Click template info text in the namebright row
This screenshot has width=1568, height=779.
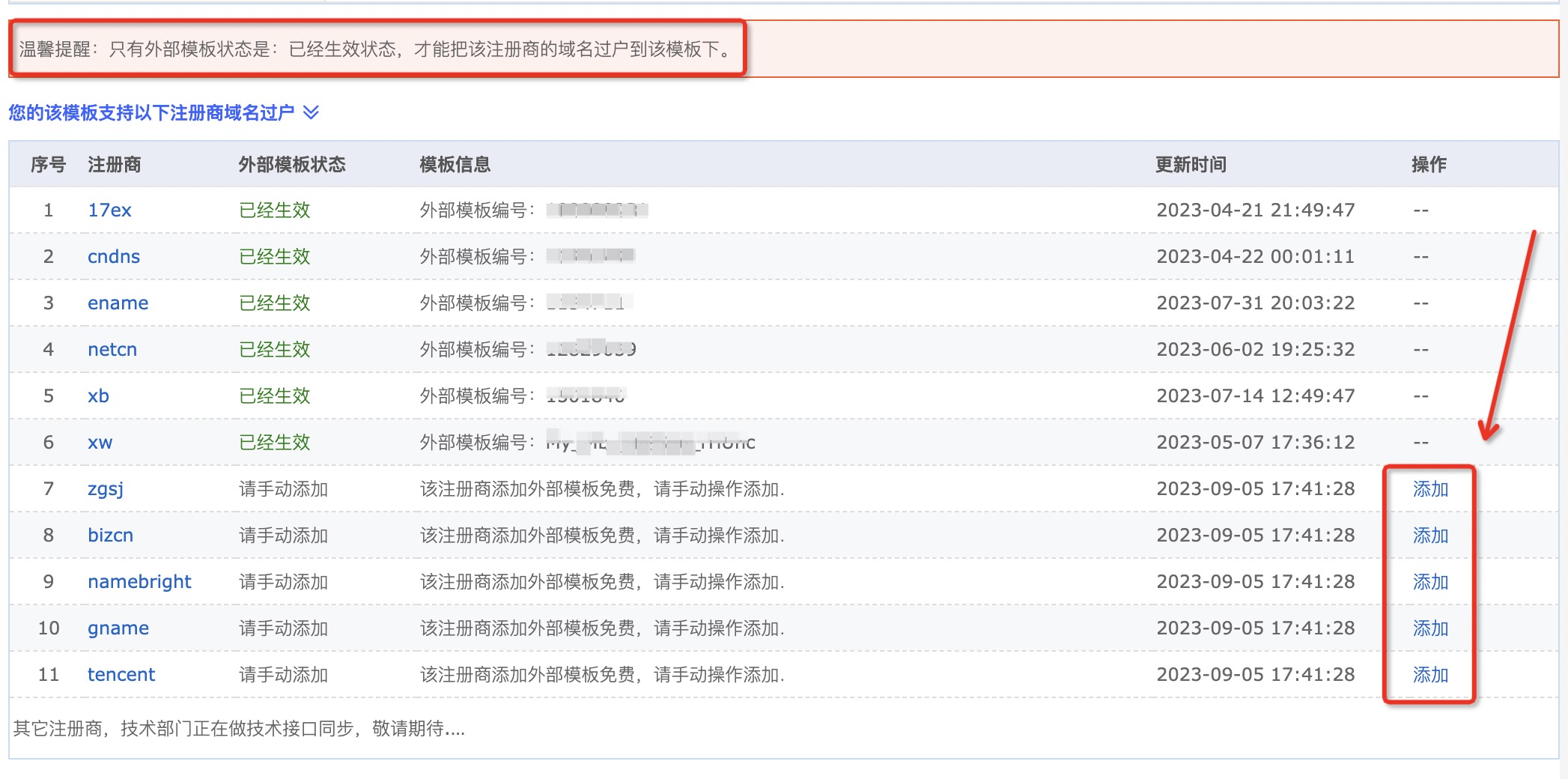[602, 582]
